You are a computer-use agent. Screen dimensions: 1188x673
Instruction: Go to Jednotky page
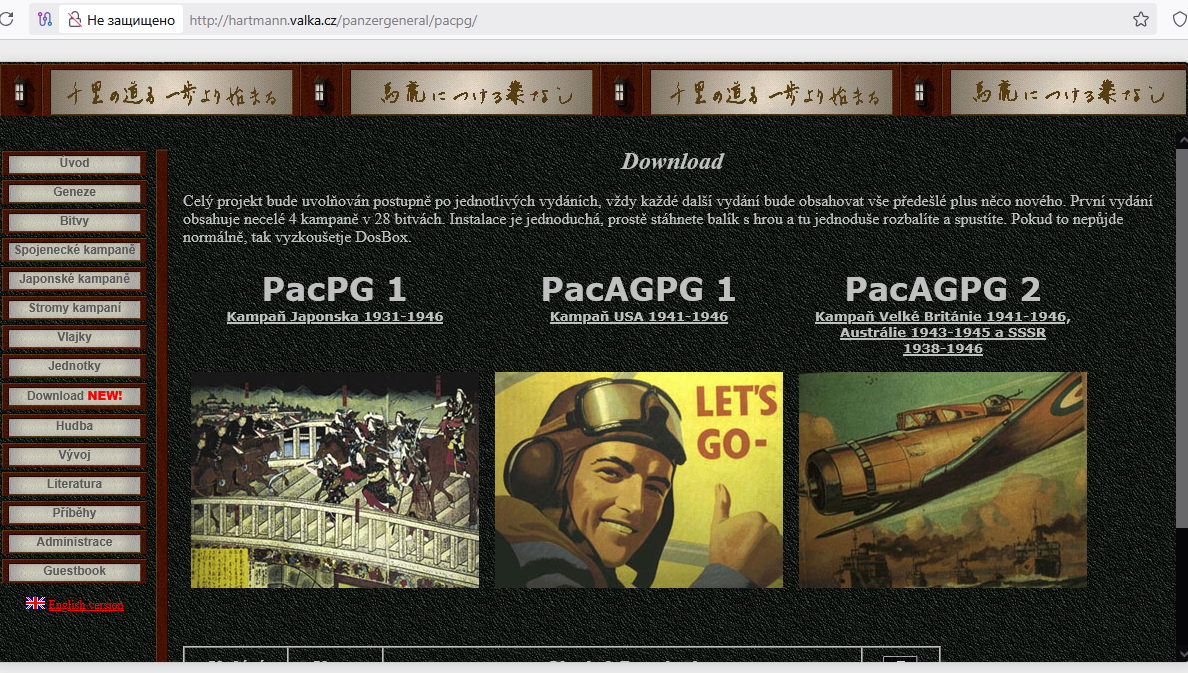[x=74, y=366]
